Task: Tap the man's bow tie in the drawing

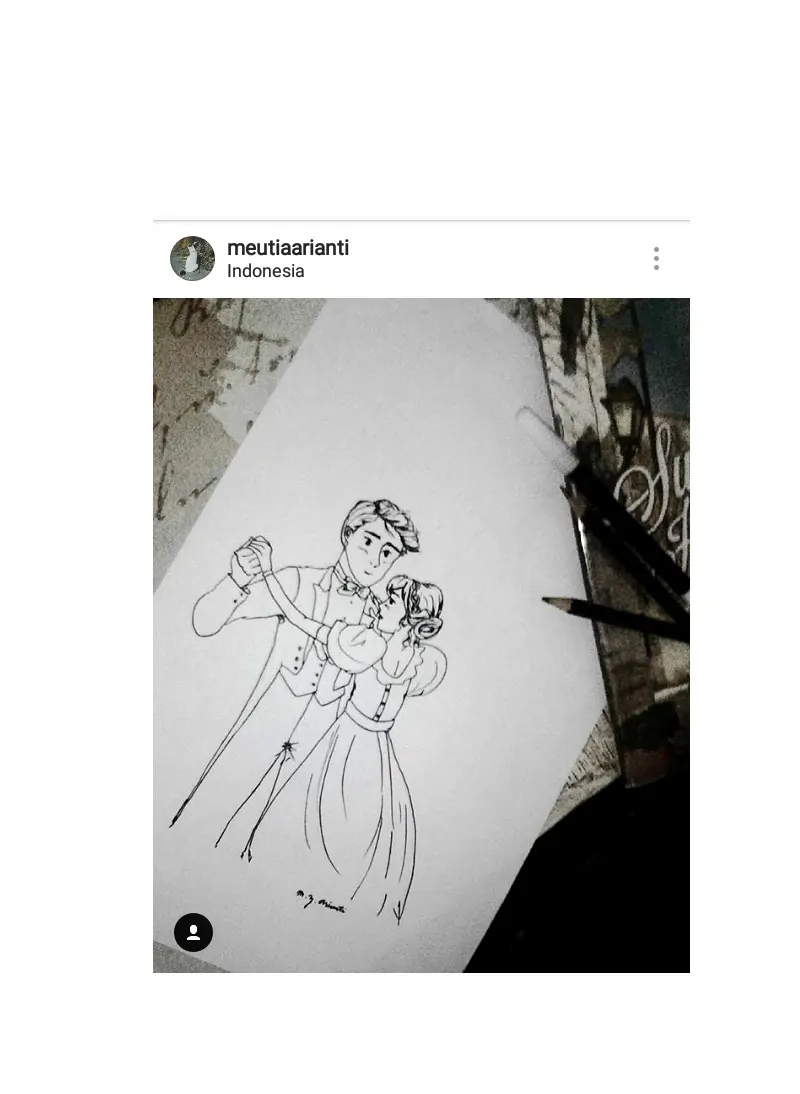Action: [354, 587]
